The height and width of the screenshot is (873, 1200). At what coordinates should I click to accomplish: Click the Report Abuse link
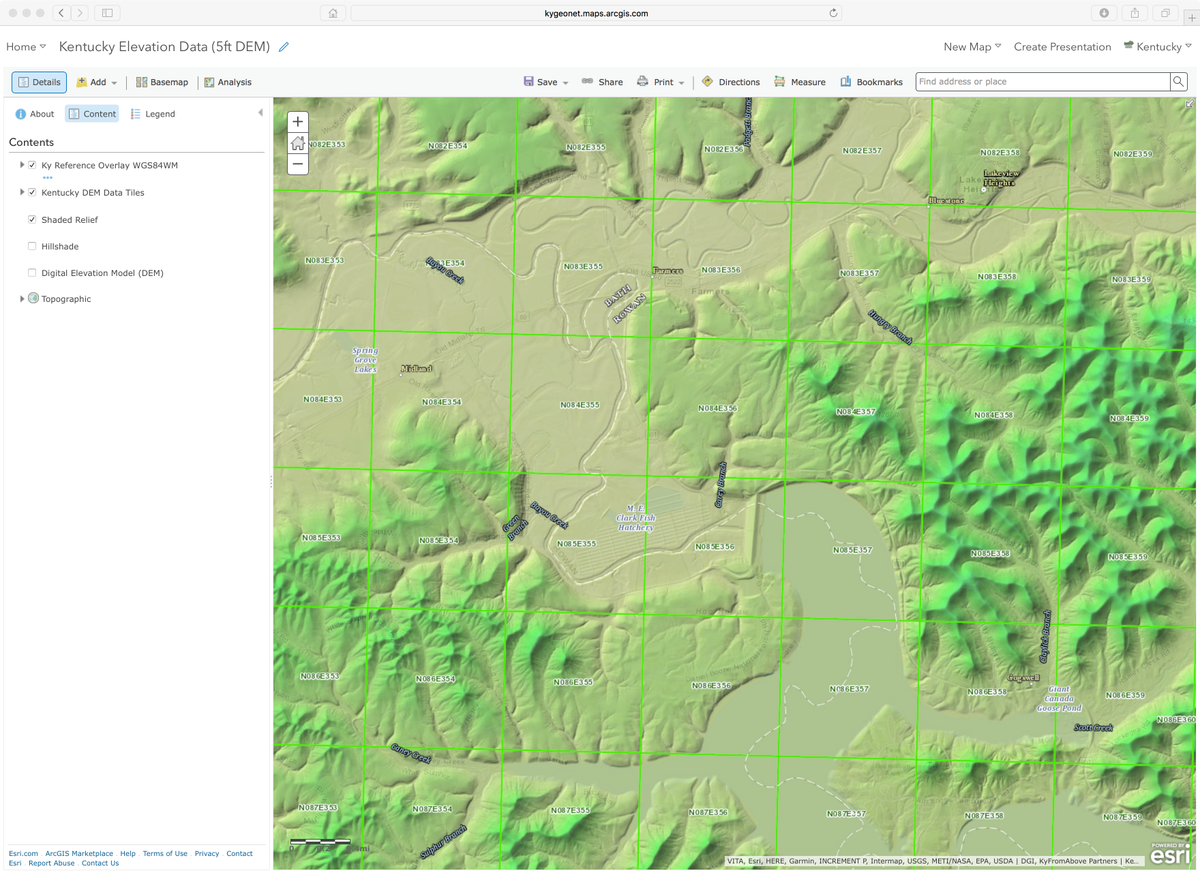click(x=51, y=863)
